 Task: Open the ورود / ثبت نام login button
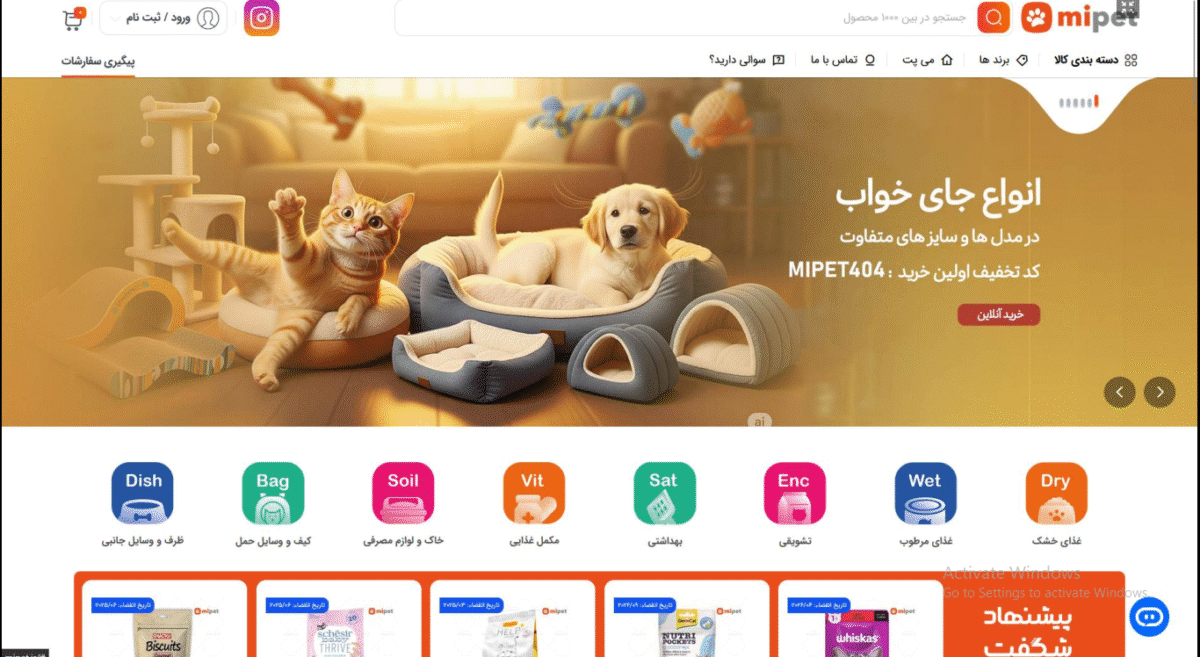tap(163, 18)
